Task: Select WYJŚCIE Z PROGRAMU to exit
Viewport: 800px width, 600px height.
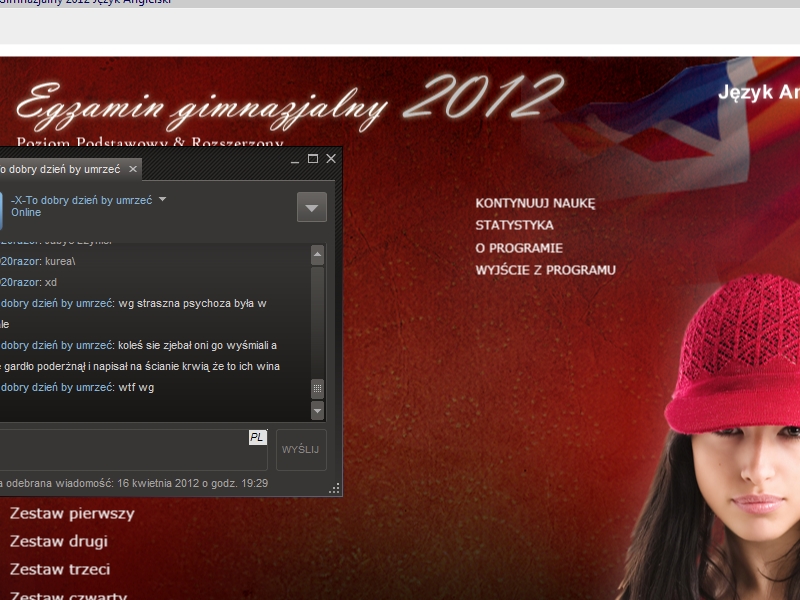Action: coord(545,270)
